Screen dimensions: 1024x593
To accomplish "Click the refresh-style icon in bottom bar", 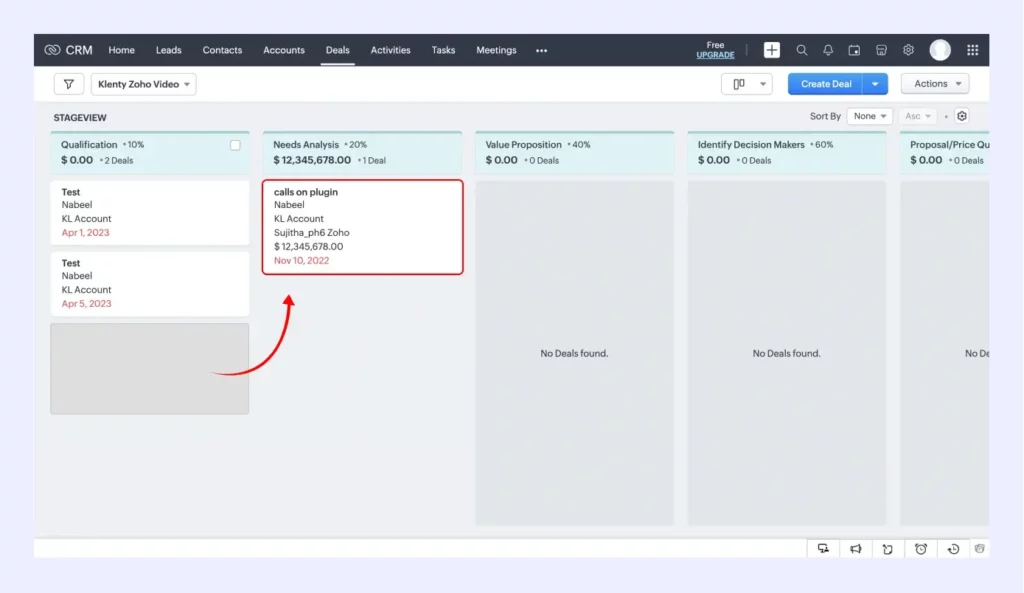I will pyautogui.click(x=888, y=549).
